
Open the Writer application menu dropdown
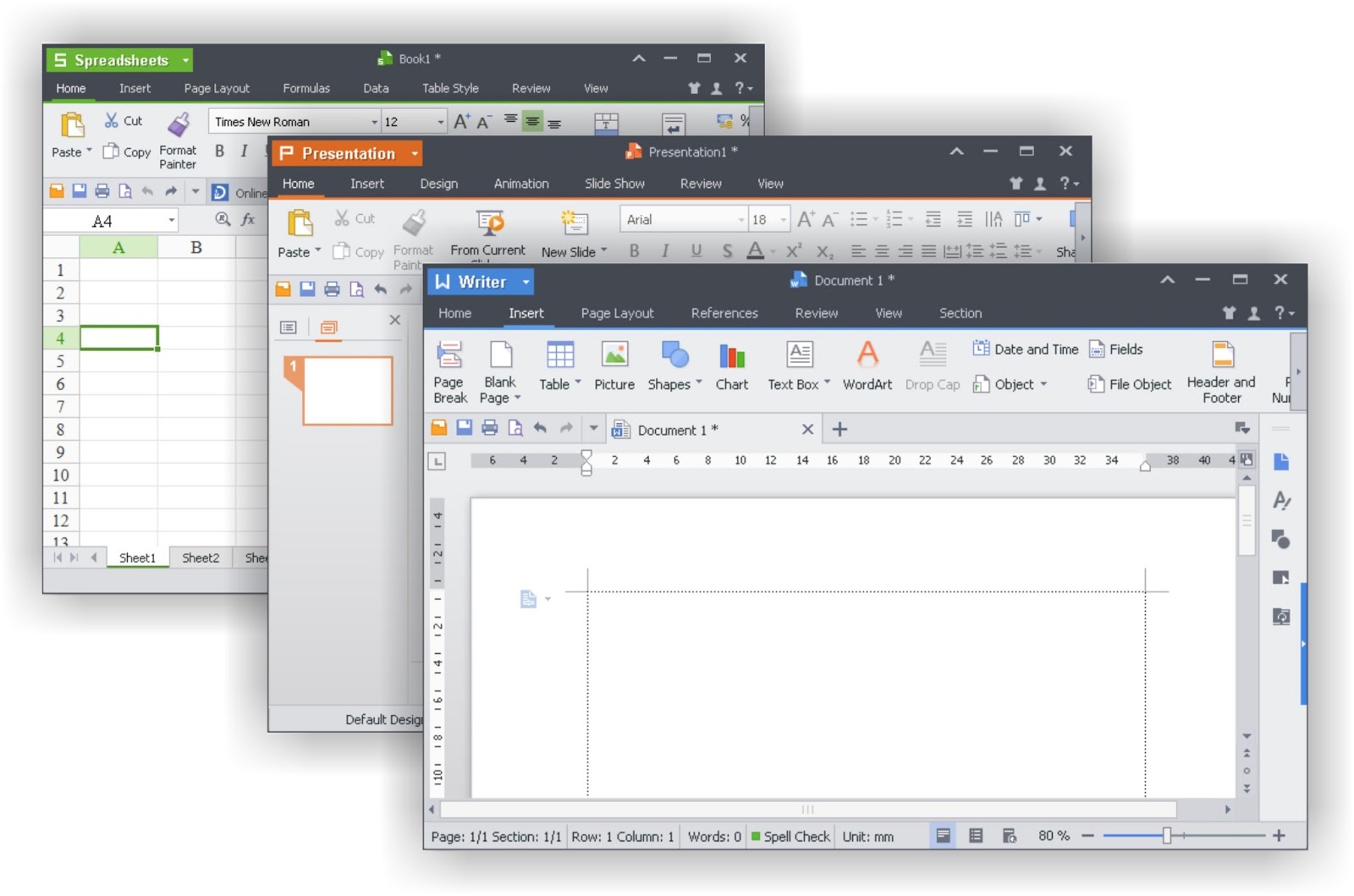pos(526,282)
